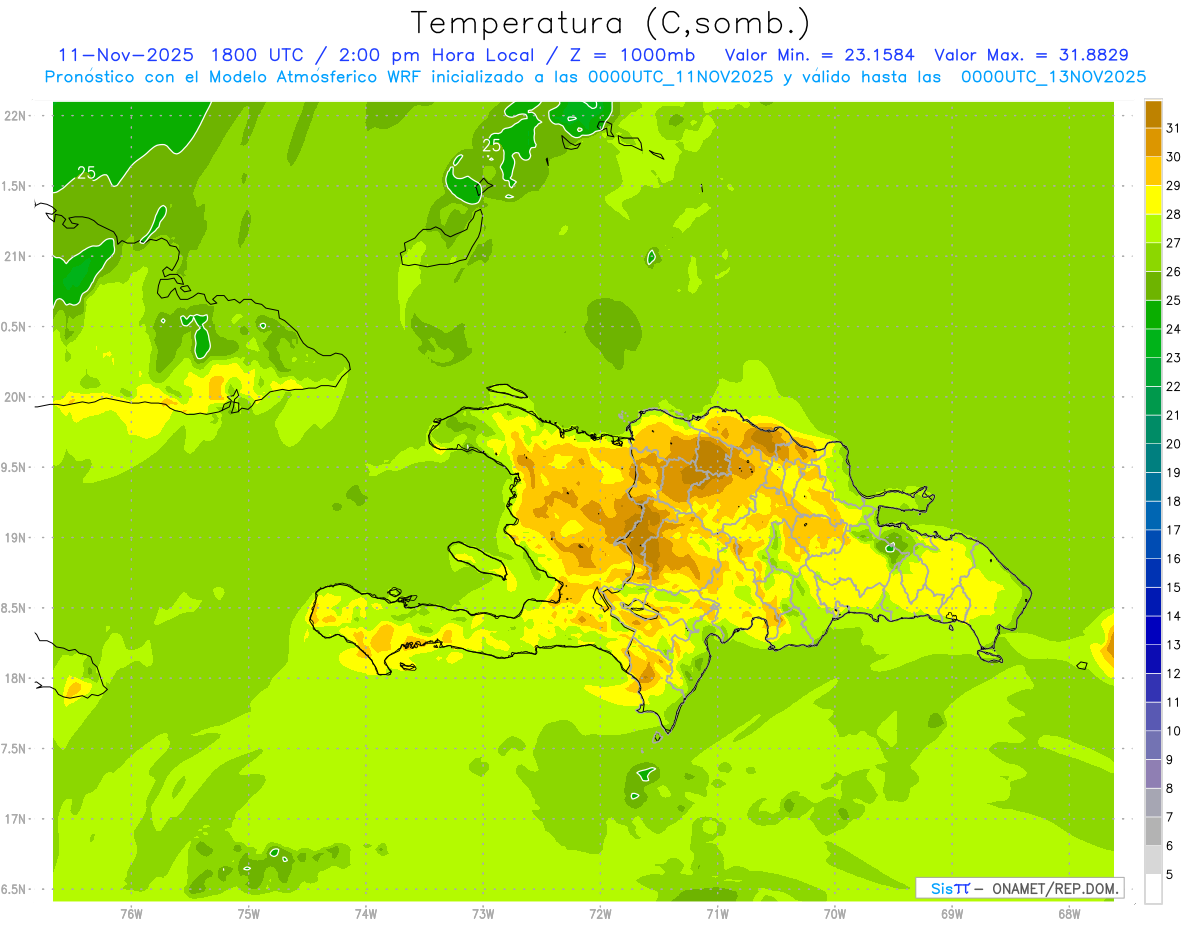The width and height of the screenshot is (1200, 927).
Task: Click the color scale value '28'
Action: [x=1174, y=214]
